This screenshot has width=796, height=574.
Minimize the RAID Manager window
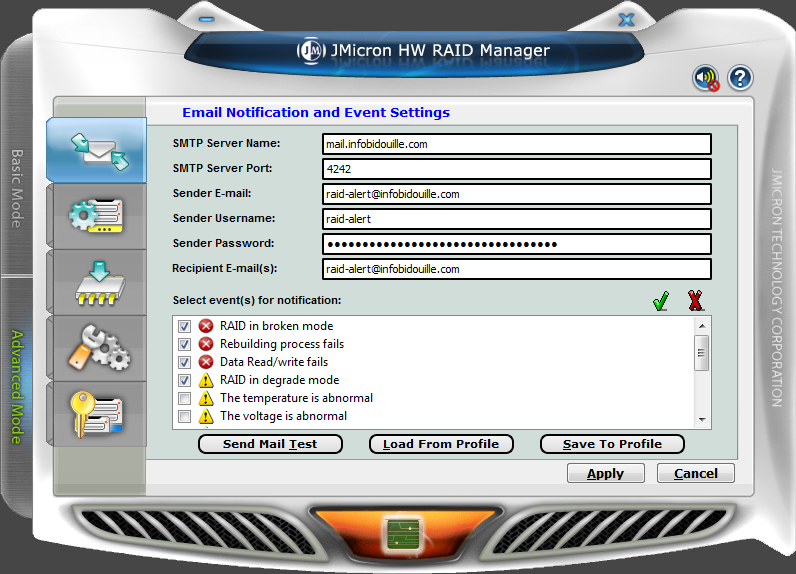pyautogui.click(x=207, y=19)
